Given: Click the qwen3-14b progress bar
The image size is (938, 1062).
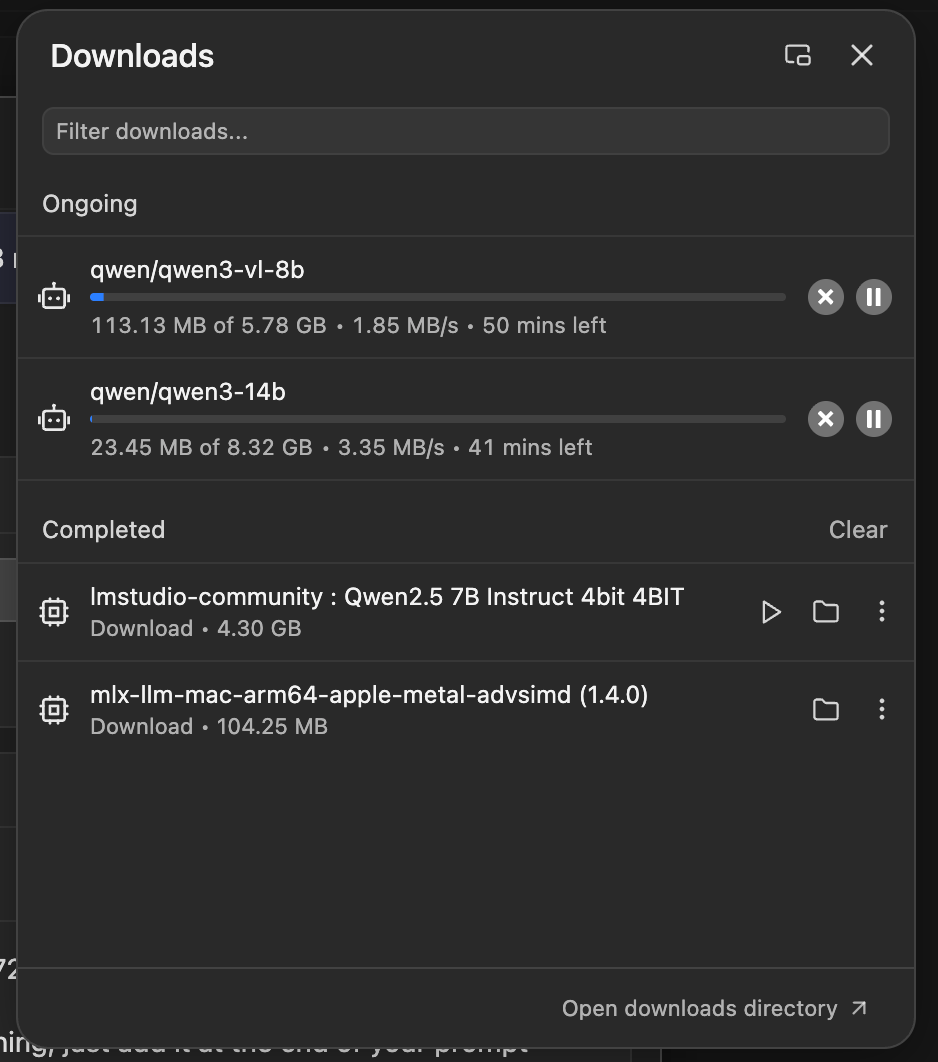Looking at the screenshot, I should [x=437, y=419].
